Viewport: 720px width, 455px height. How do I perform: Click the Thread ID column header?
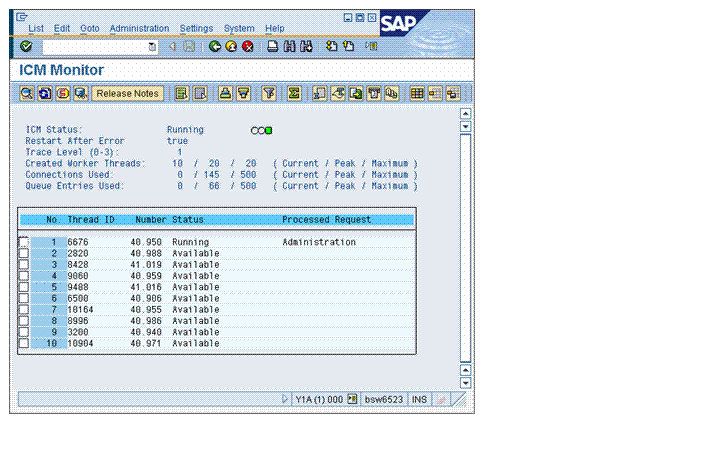tap(91, 219)
